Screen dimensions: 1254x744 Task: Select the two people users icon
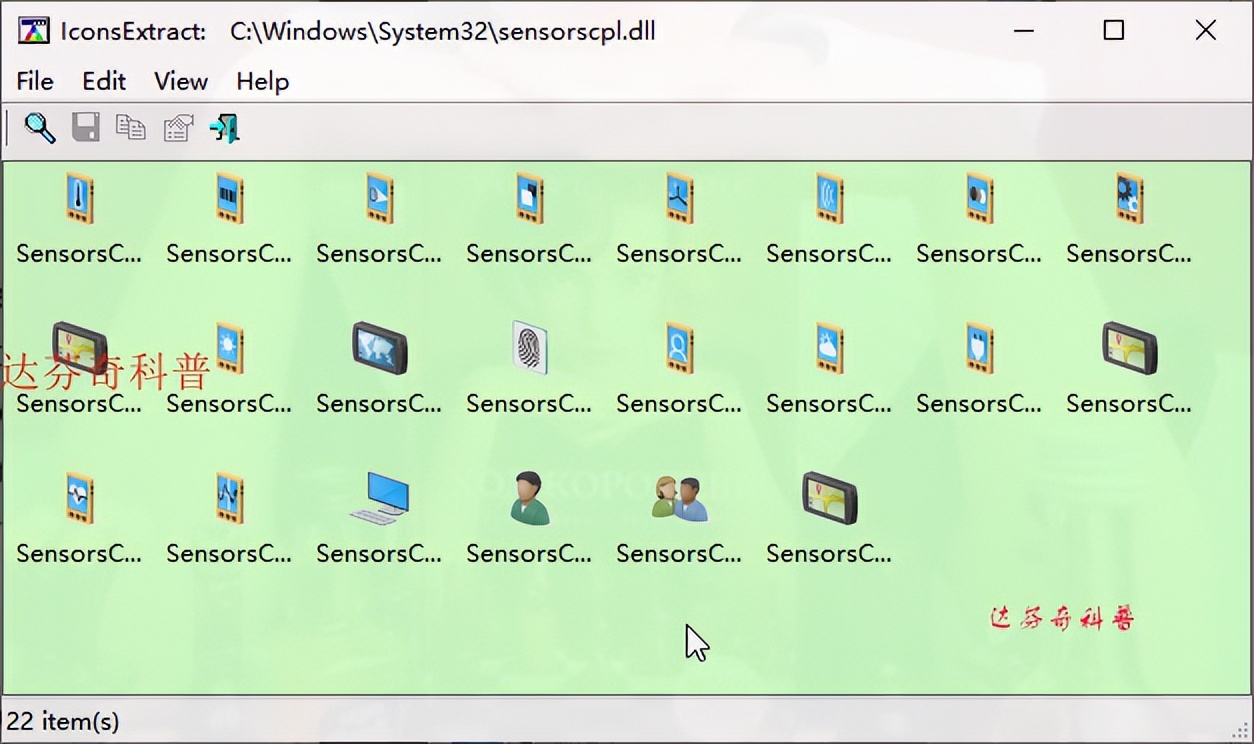679,498
